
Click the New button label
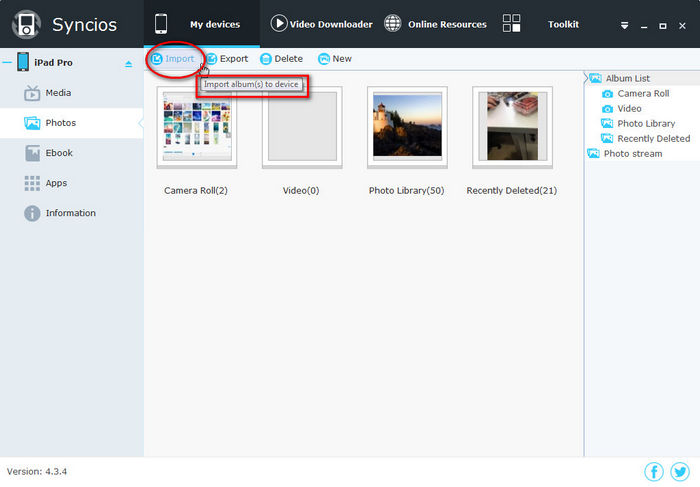[342, 58]
